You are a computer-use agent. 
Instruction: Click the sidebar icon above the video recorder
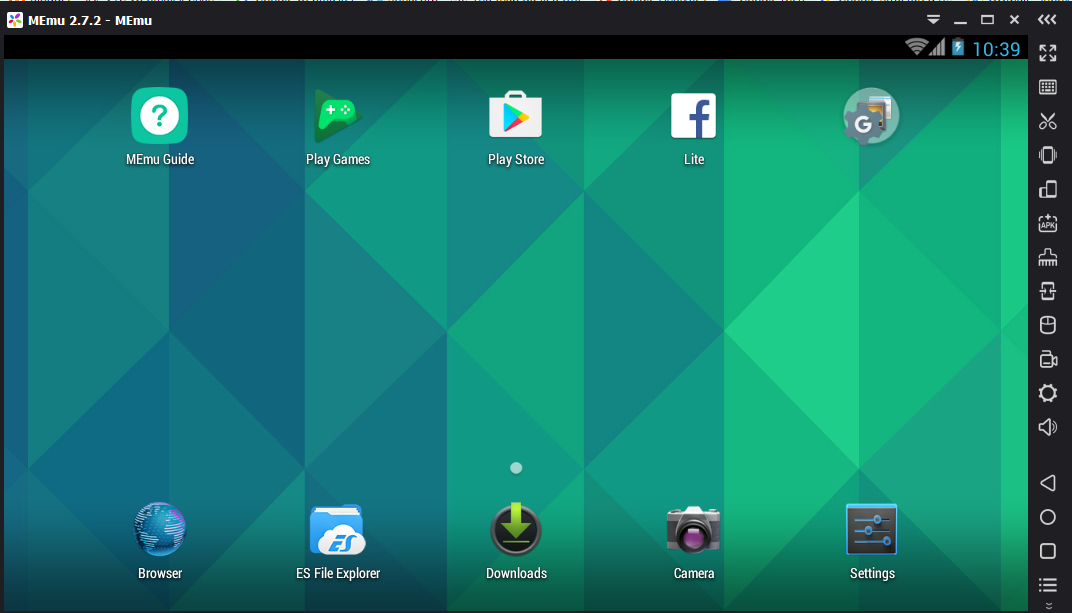point(1047,325)
